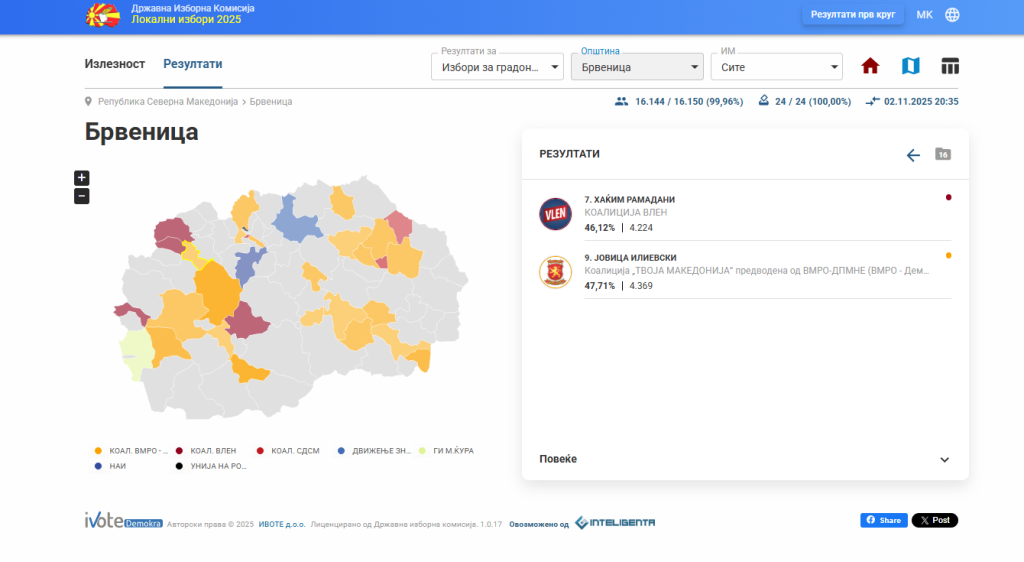
Task: Switch to the Излезност tab
Action: coord(115,64)
